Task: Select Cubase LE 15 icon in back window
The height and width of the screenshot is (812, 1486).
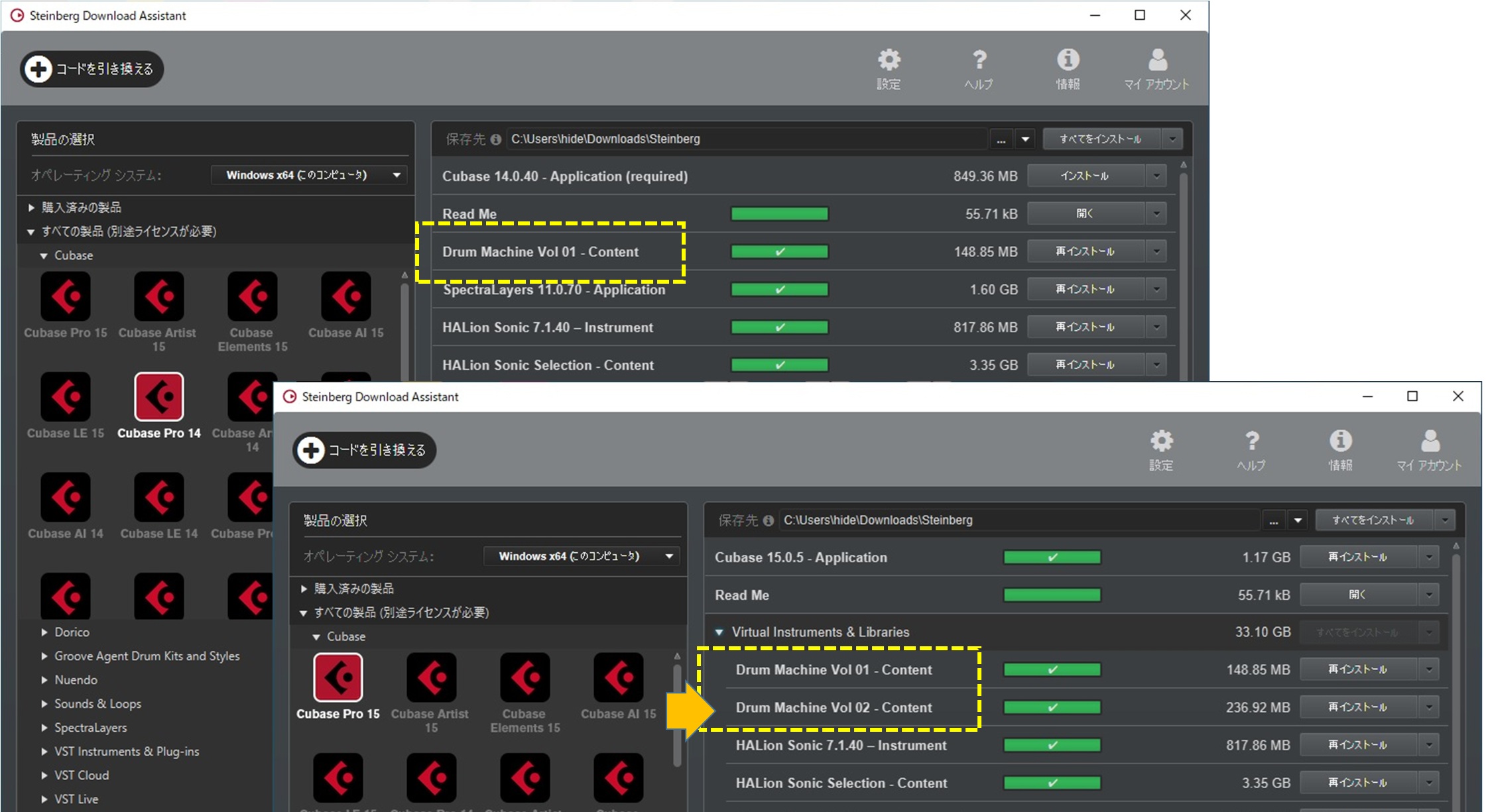Action: [66, 398]
